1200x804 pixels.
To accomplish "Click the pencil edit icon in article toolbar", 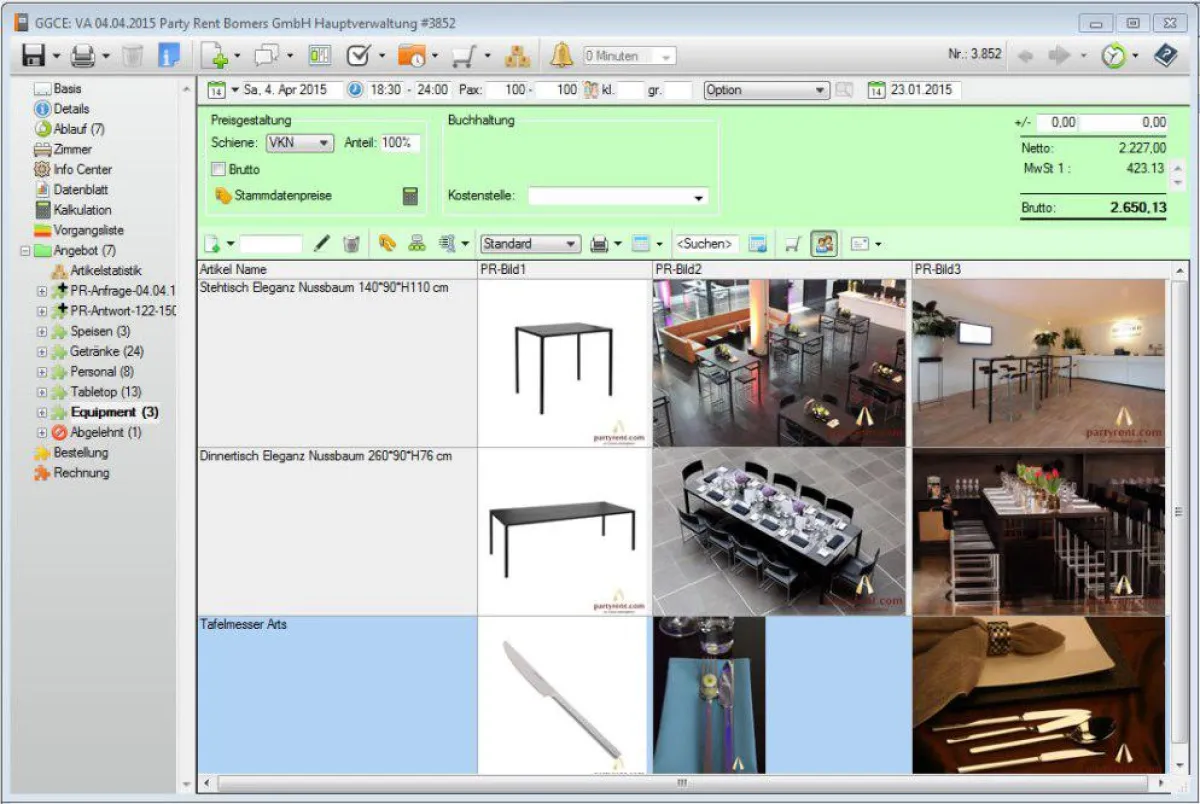I will (322, 243).
